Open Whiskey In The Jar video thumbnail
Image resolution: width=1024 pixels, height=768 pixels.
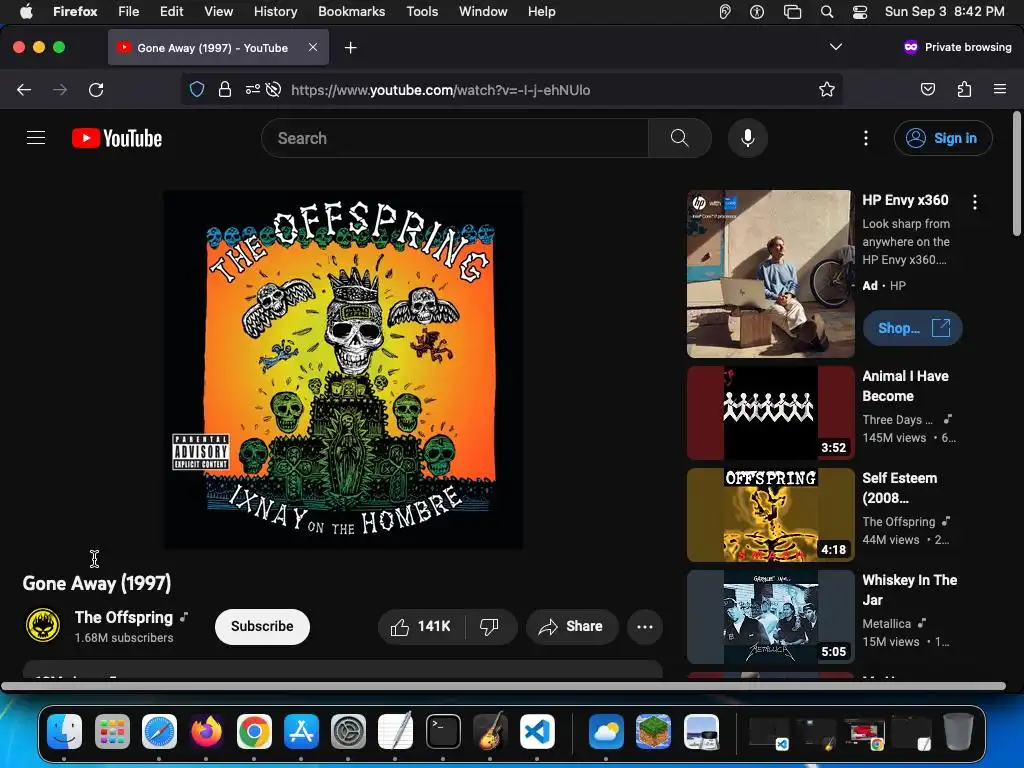771,616
